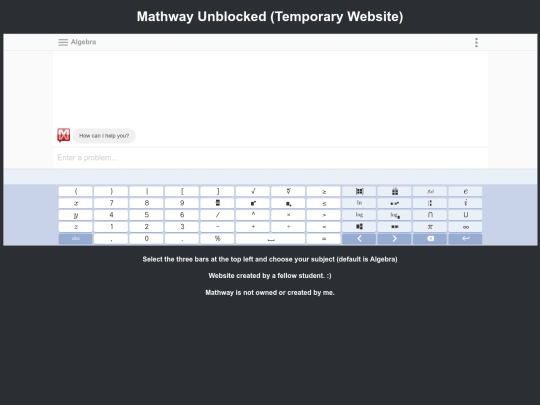
Task: Tap the number 6 key
Action: [x=182, y=215]
